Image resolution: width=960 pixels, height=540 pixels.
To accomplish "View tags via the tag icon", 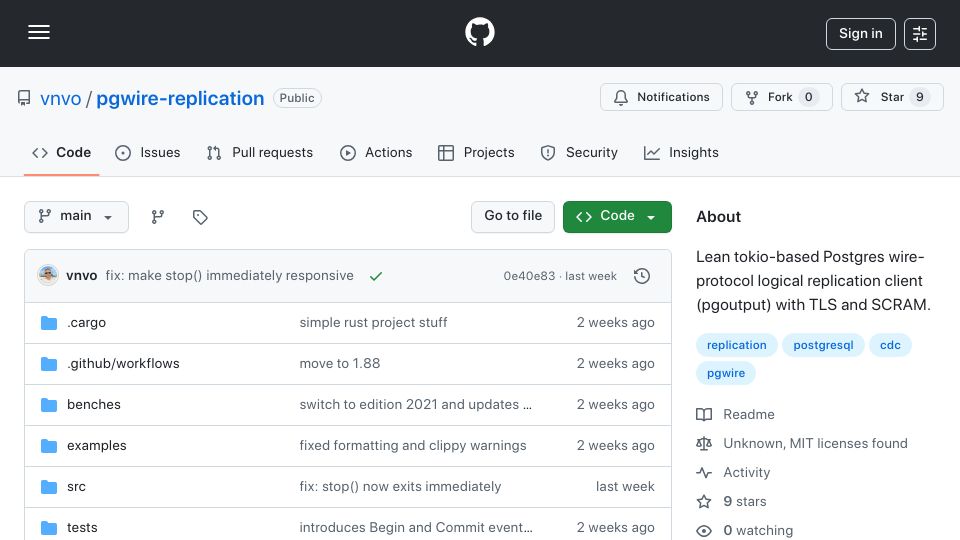I will click(200, 217).
